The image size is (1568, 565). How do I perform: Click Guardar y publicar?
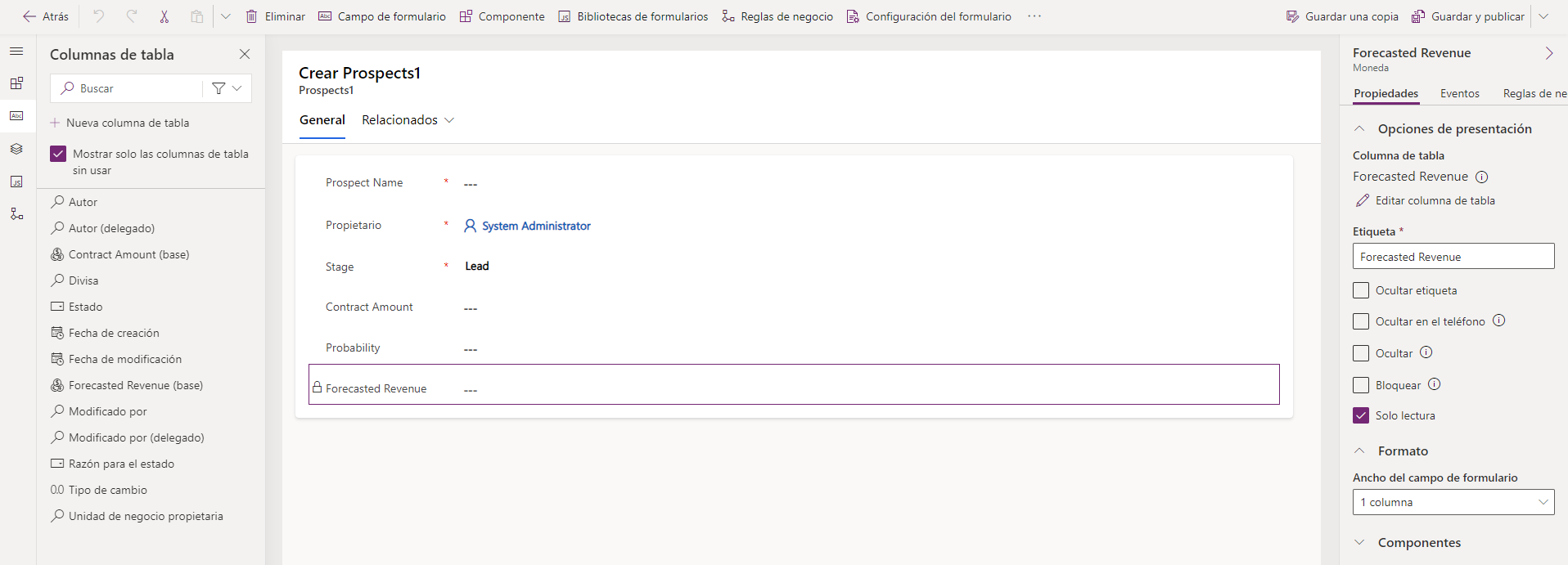pos(1468,16)
